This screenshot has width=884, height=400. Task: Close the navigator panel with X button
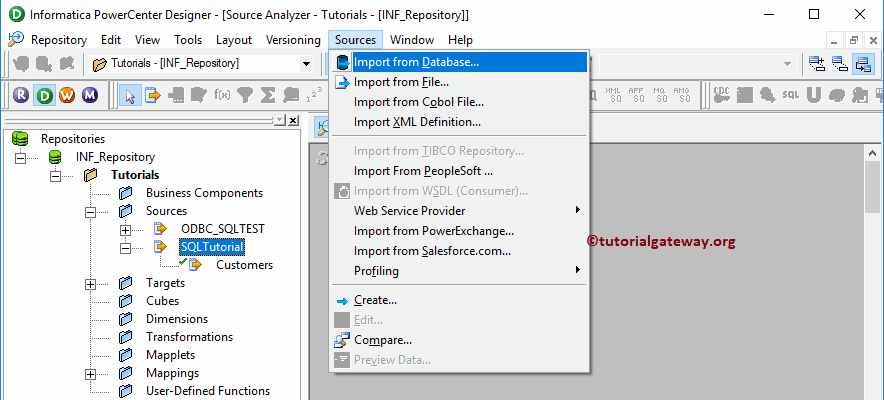(x=293, y=121)
